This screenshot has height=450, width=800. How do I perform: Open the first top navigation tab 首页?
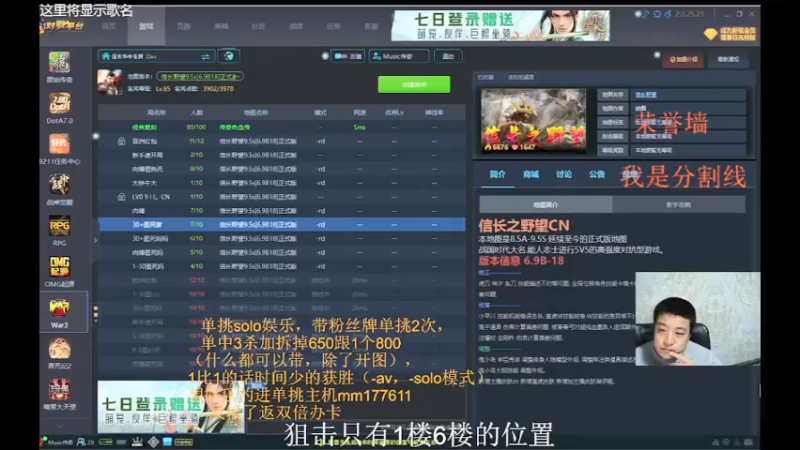pyautogui.click(x=109, y=27)
